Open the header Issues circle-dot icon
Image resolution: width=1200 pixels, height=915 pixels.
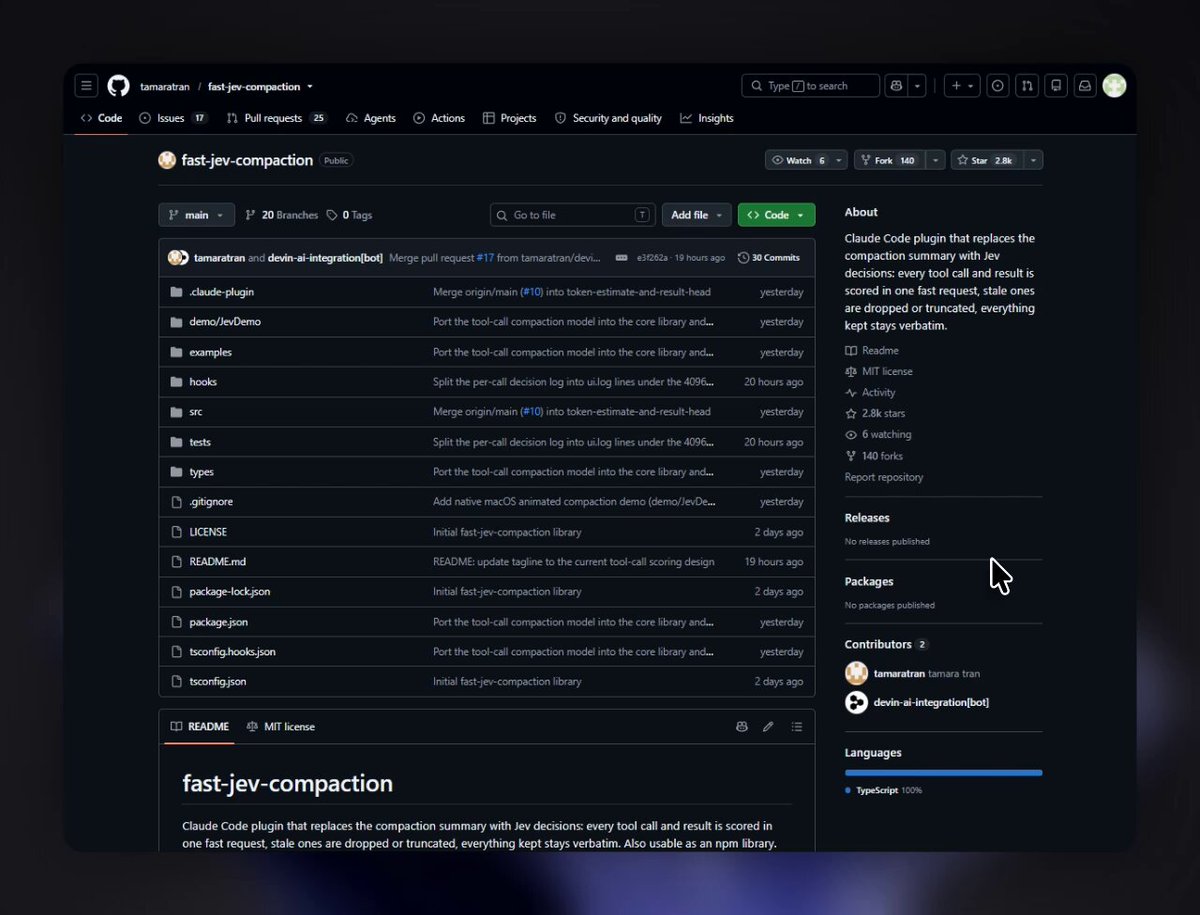[x=997, y=86]
